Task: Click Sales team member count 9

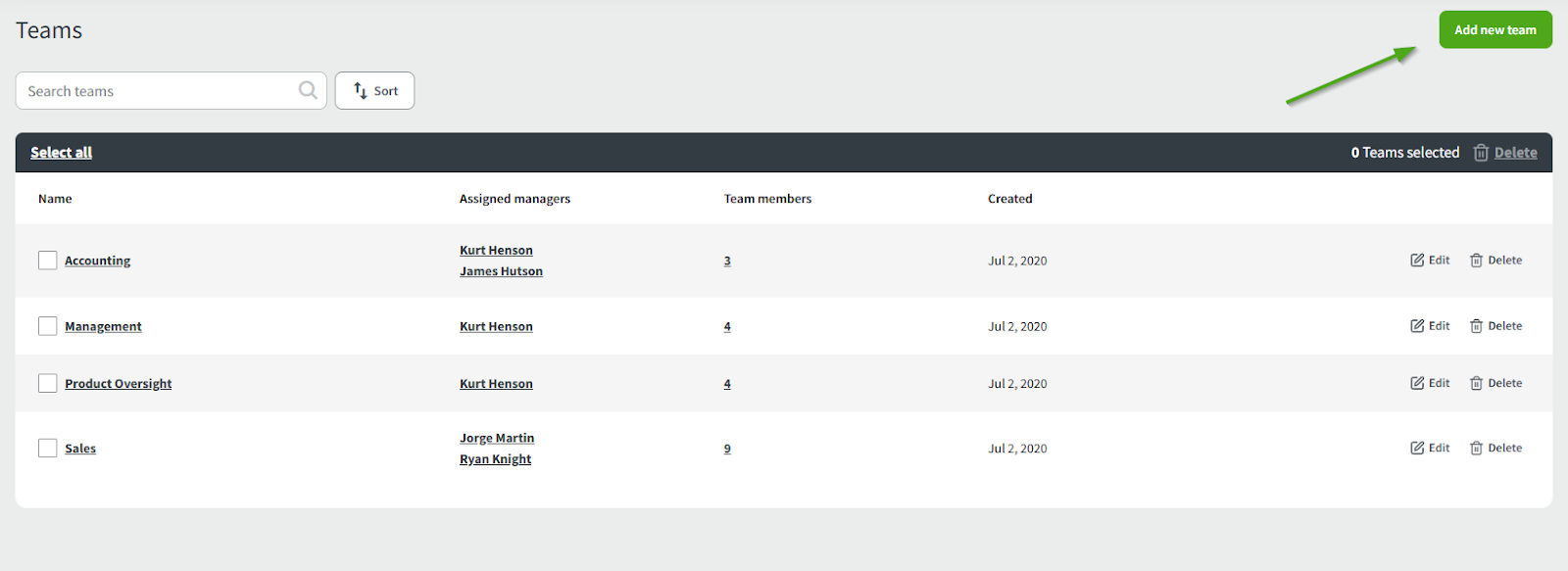Action: [727, 449]
